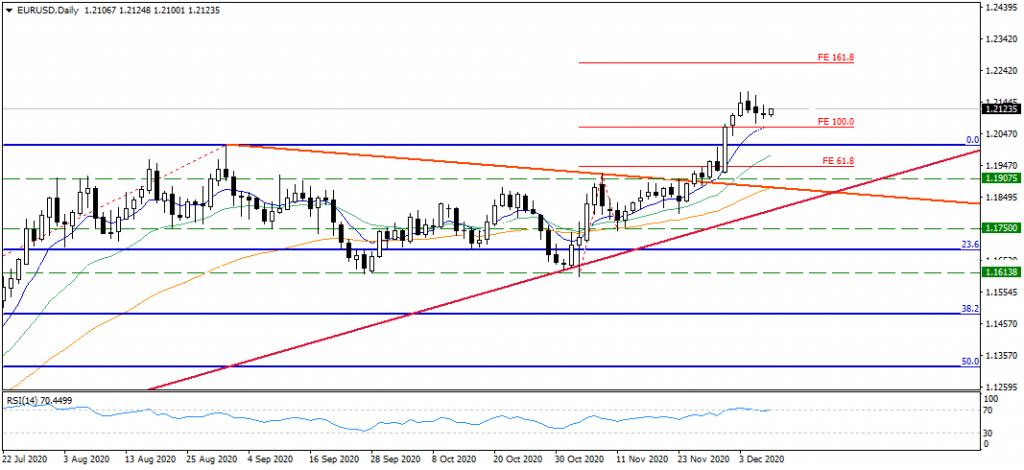Click the green 1.16138 price level tag
Screen dimensions: 1024x470
1001,272
